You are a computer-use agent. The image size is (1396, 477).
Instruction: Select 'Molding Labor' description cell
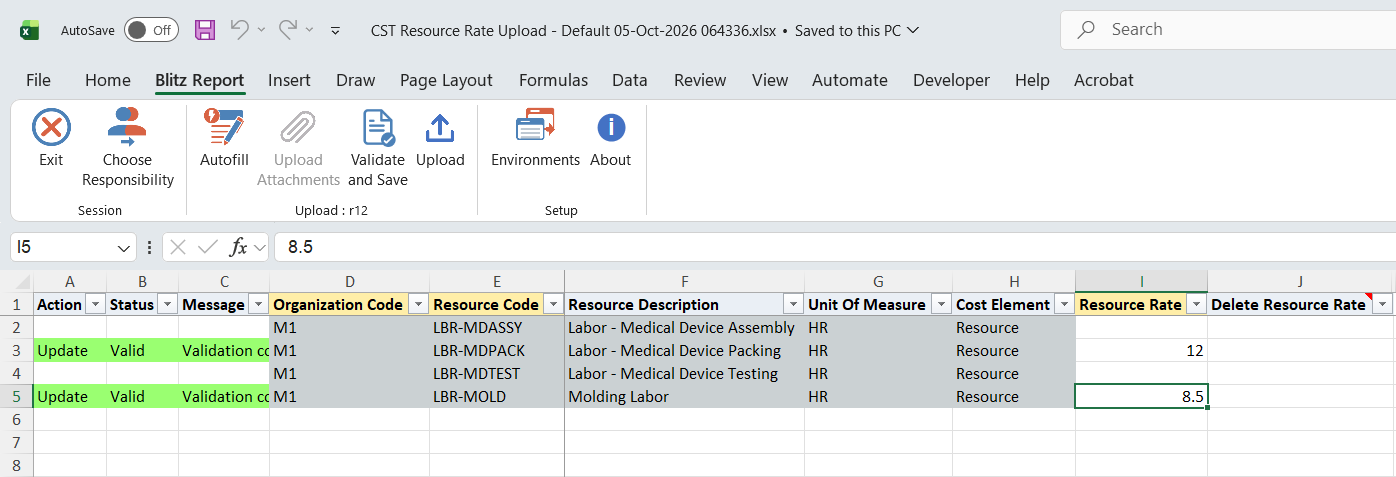click(x=684, y=397)
